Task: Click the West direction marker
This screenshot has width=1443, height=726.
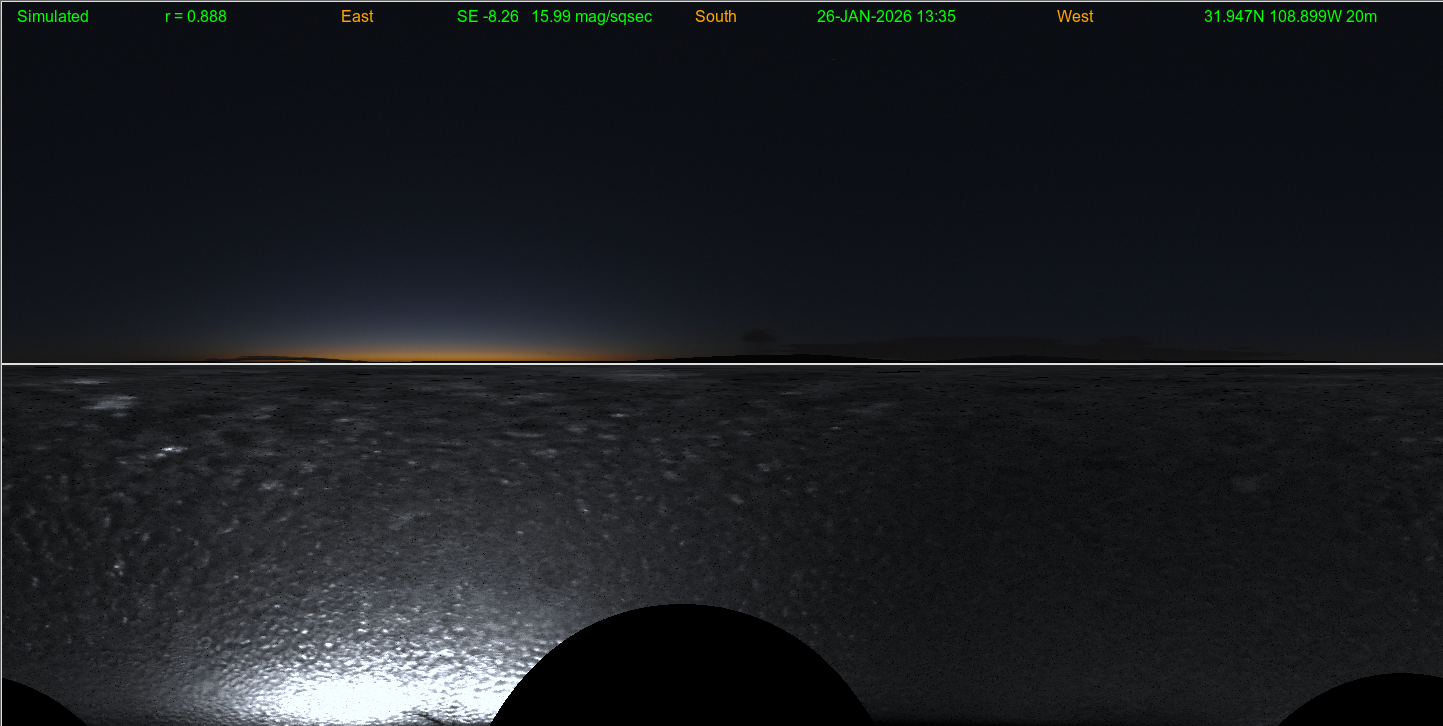Action: point(1075,17)
